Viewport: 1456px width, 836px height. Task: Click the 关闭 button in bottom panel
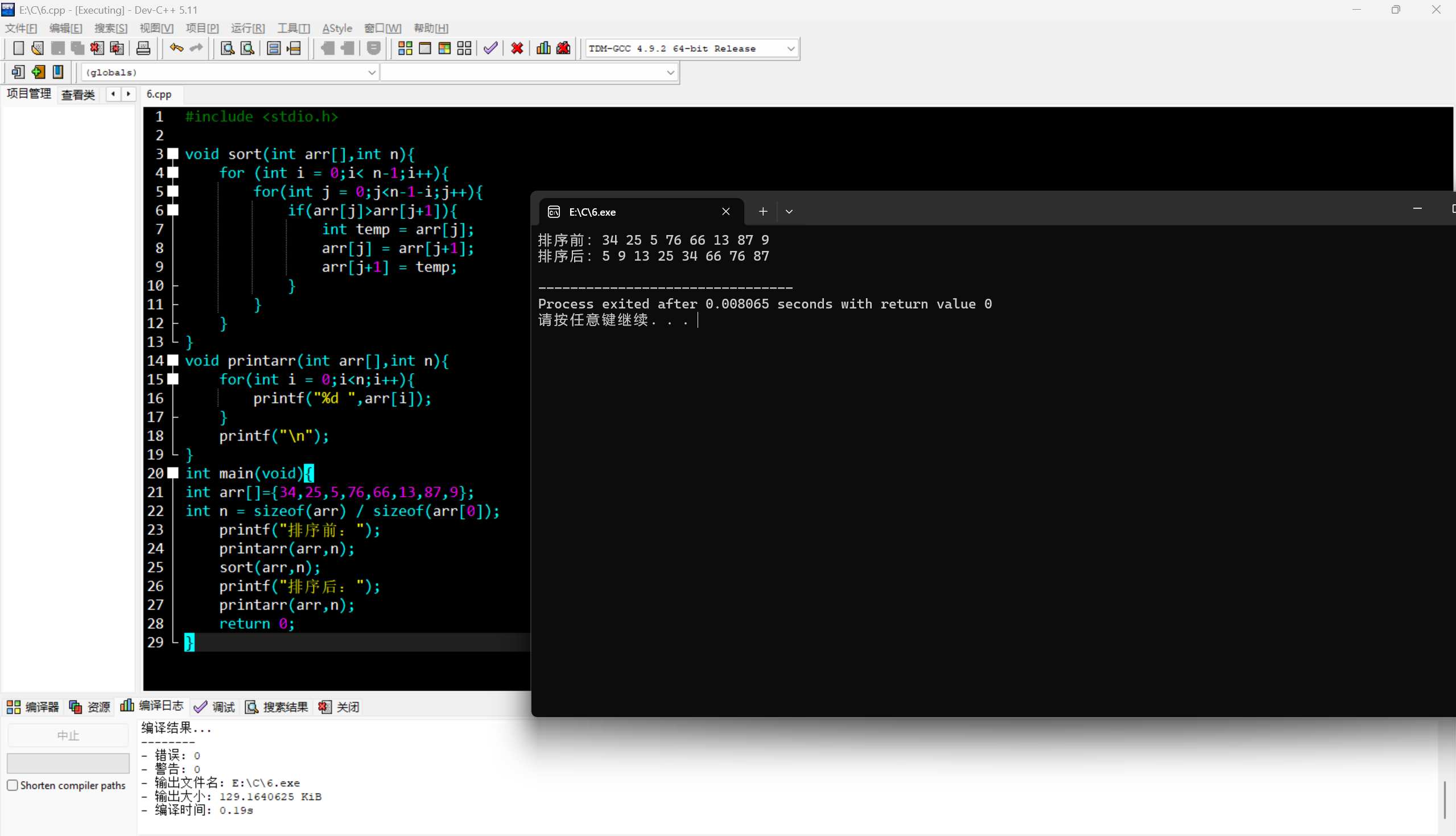click(x=339, y=707)
